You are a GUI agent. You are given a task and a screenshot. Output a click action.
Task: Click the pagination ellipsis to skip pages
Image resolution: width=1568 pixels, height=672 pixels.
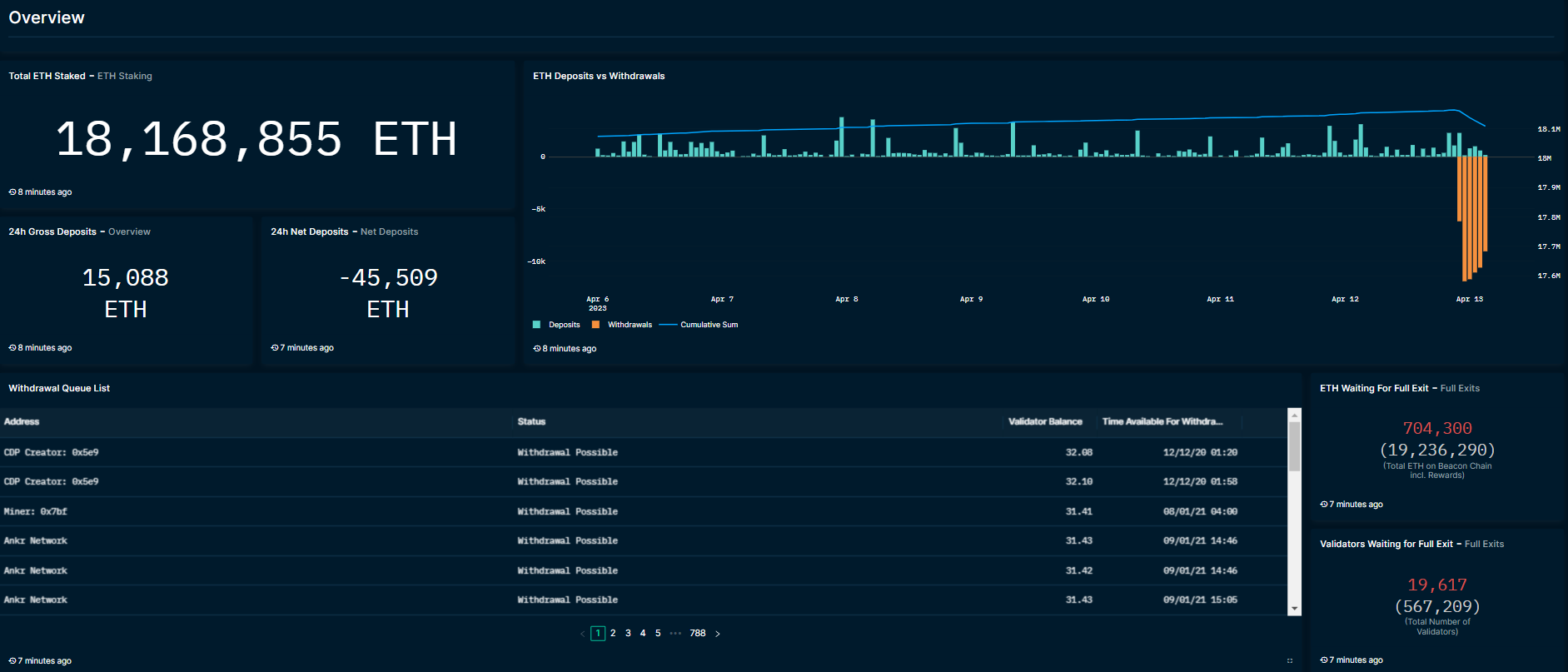[675, 634]
